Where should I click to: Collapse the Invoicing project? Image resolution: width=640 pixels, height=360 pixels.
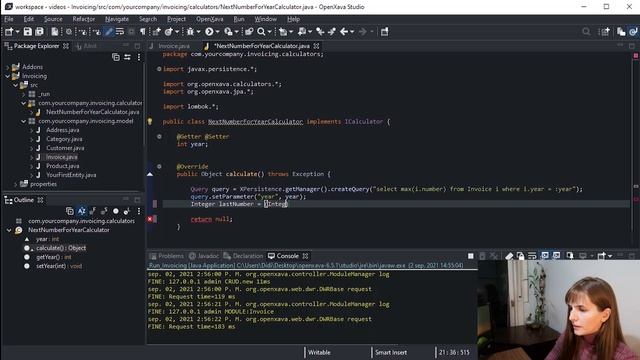point(7,76)
